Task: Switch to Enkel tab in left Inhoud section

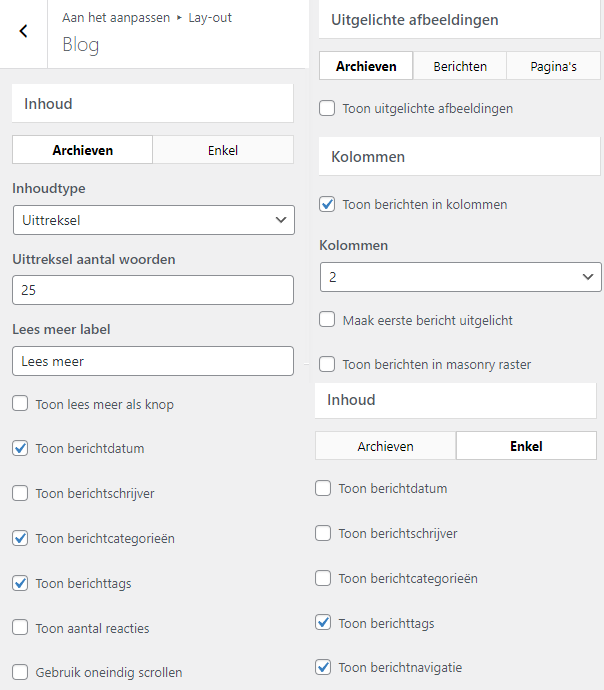Action: click(223, 150)
